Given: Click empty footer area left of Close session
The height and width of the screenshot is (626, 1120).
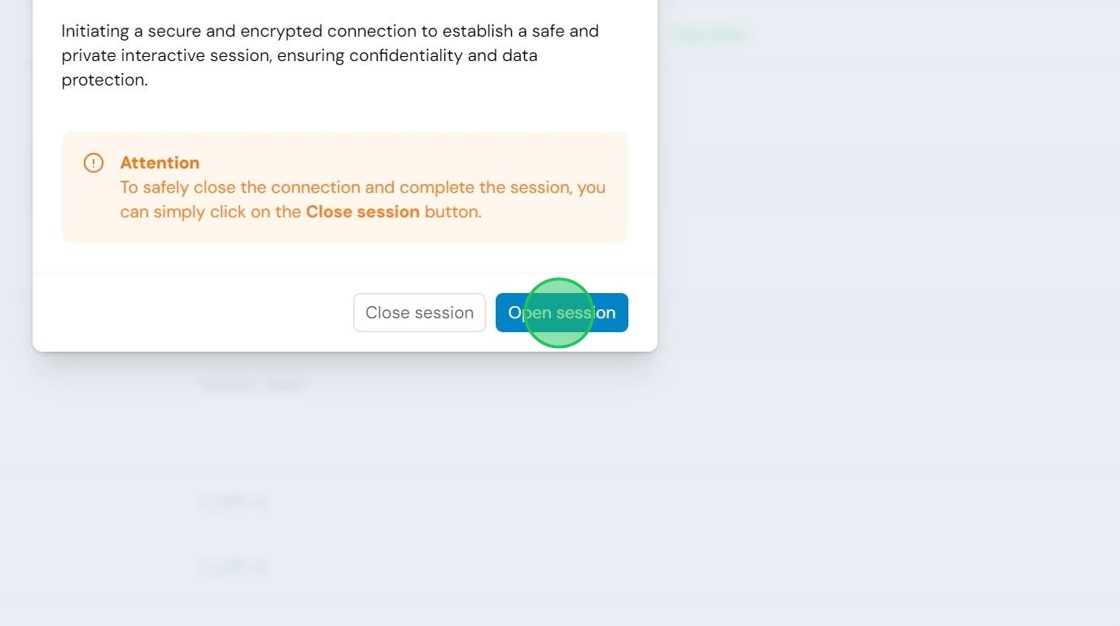Looking at the screenshot, I should (193, 312).
